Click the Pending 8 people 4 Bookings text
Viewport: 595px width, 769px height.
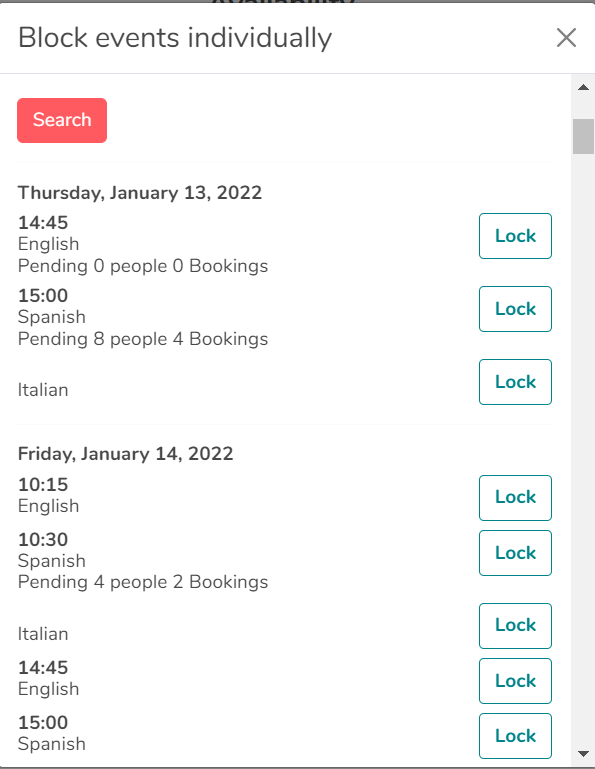(143, 339)
